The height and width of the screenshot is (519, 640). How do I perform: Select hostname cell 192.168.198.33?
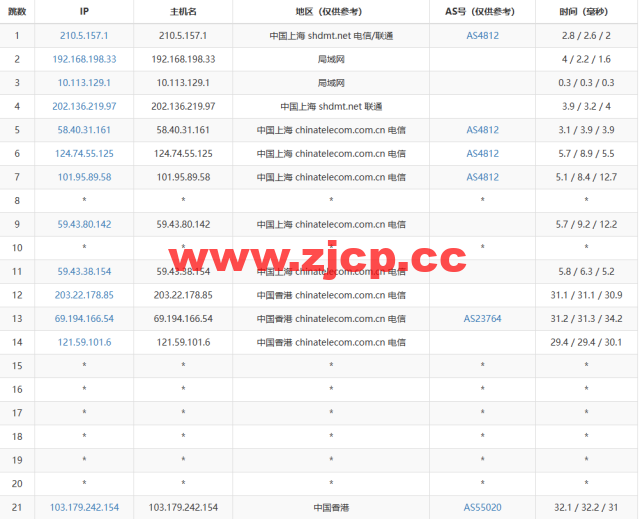pos(183,59)
